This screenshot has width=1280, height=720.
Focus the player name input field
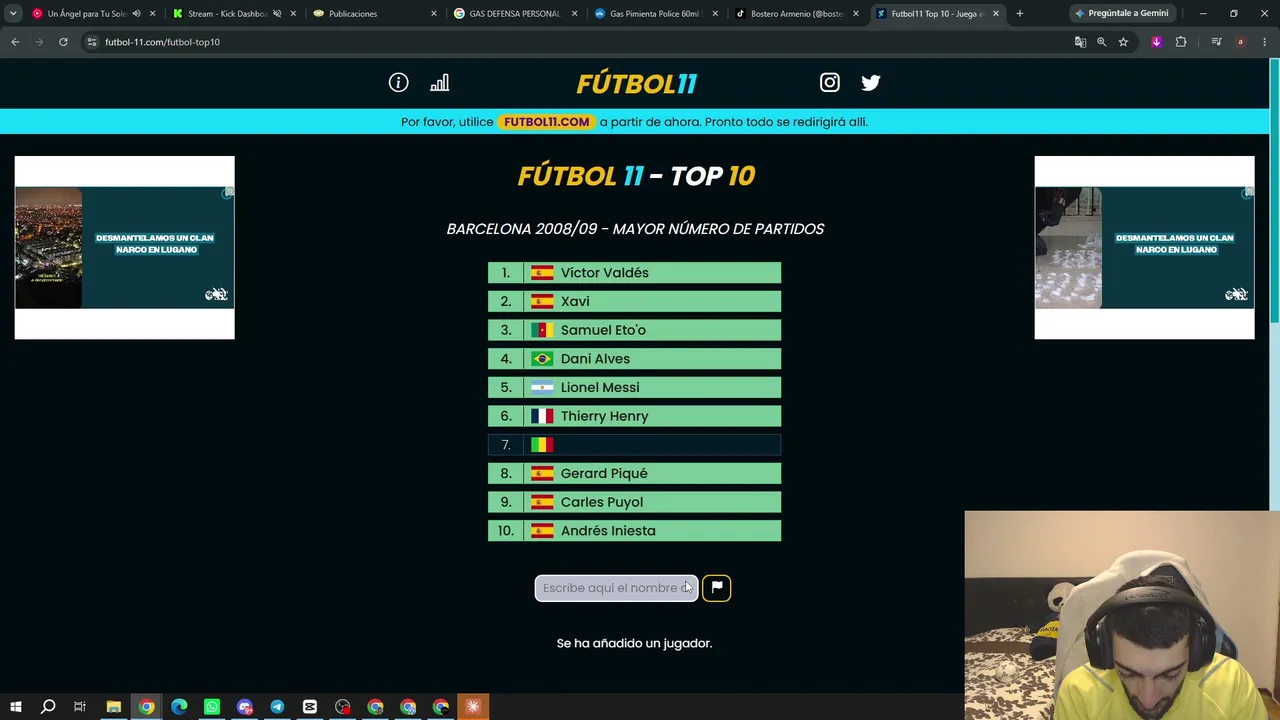(616, 588)
